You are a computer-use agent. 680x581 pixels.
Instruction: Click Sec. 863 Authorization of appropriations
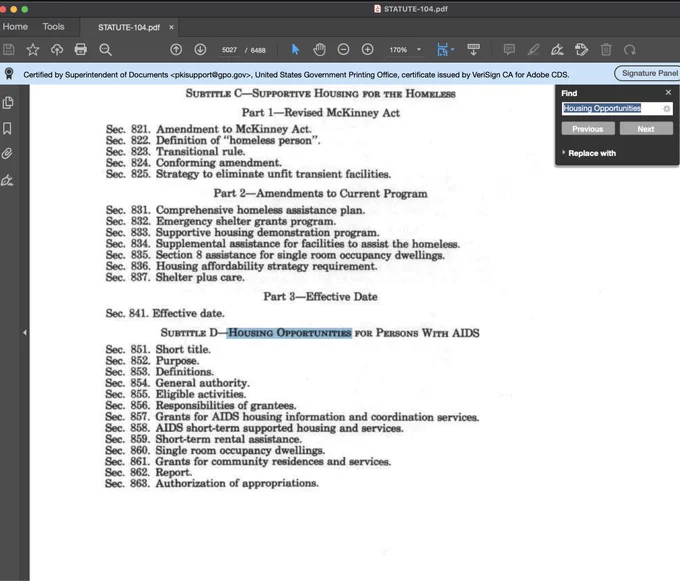tap(212, 483)
